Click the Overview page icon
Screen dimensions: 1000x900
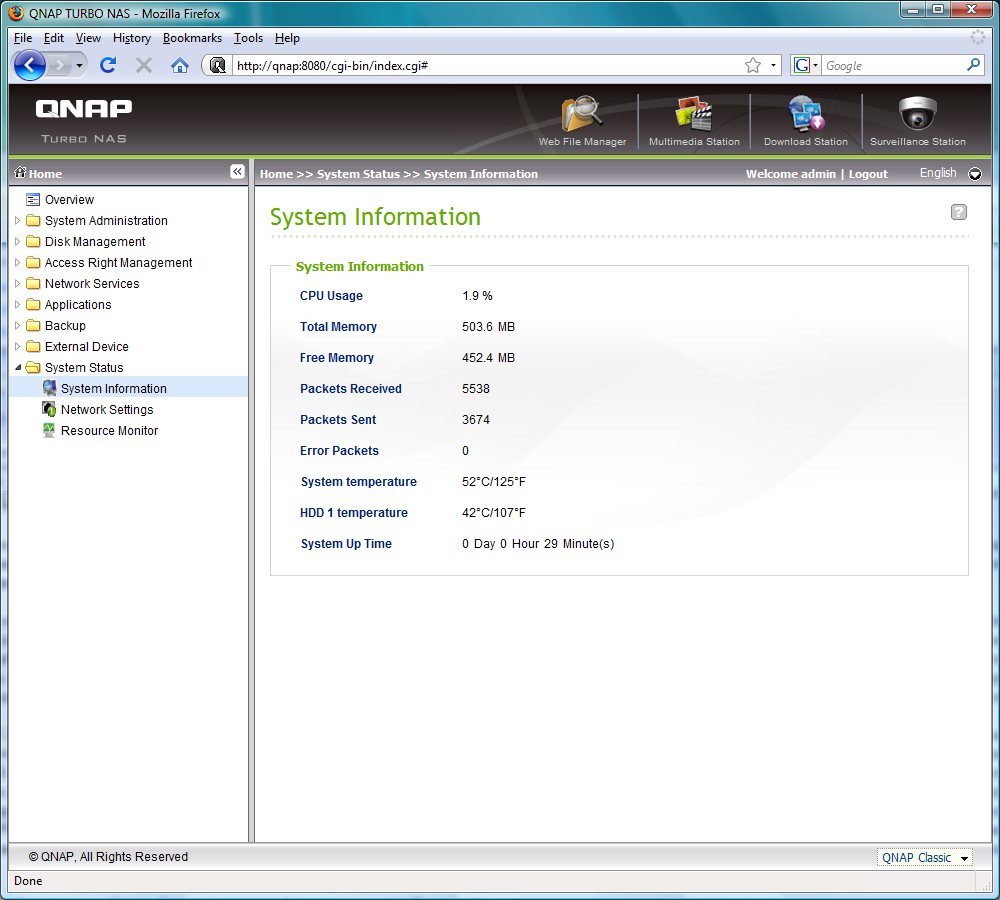[x=33, y=200]
